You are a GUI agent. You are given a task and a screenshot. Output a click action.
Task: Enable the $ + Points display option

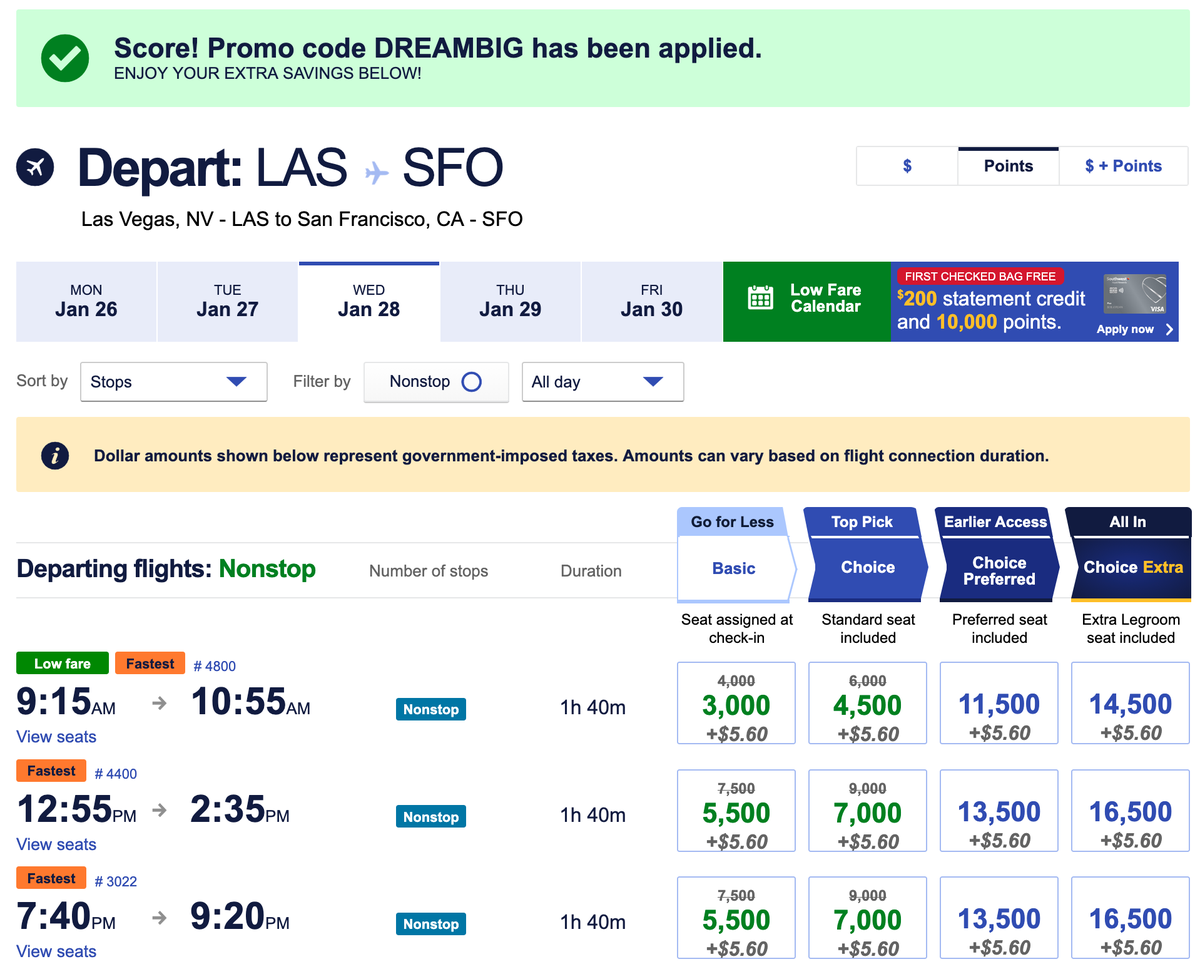click(1123, 166)
